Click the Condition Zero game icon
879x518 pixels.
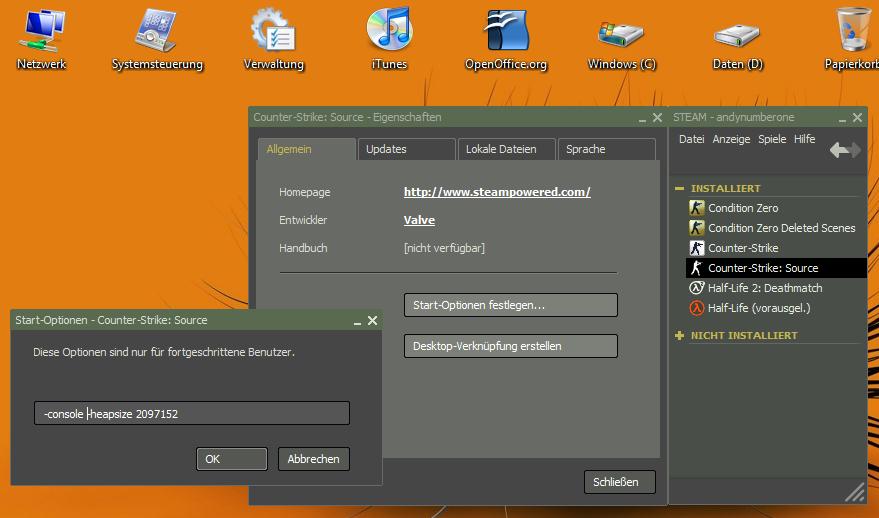tap(696, 208)
